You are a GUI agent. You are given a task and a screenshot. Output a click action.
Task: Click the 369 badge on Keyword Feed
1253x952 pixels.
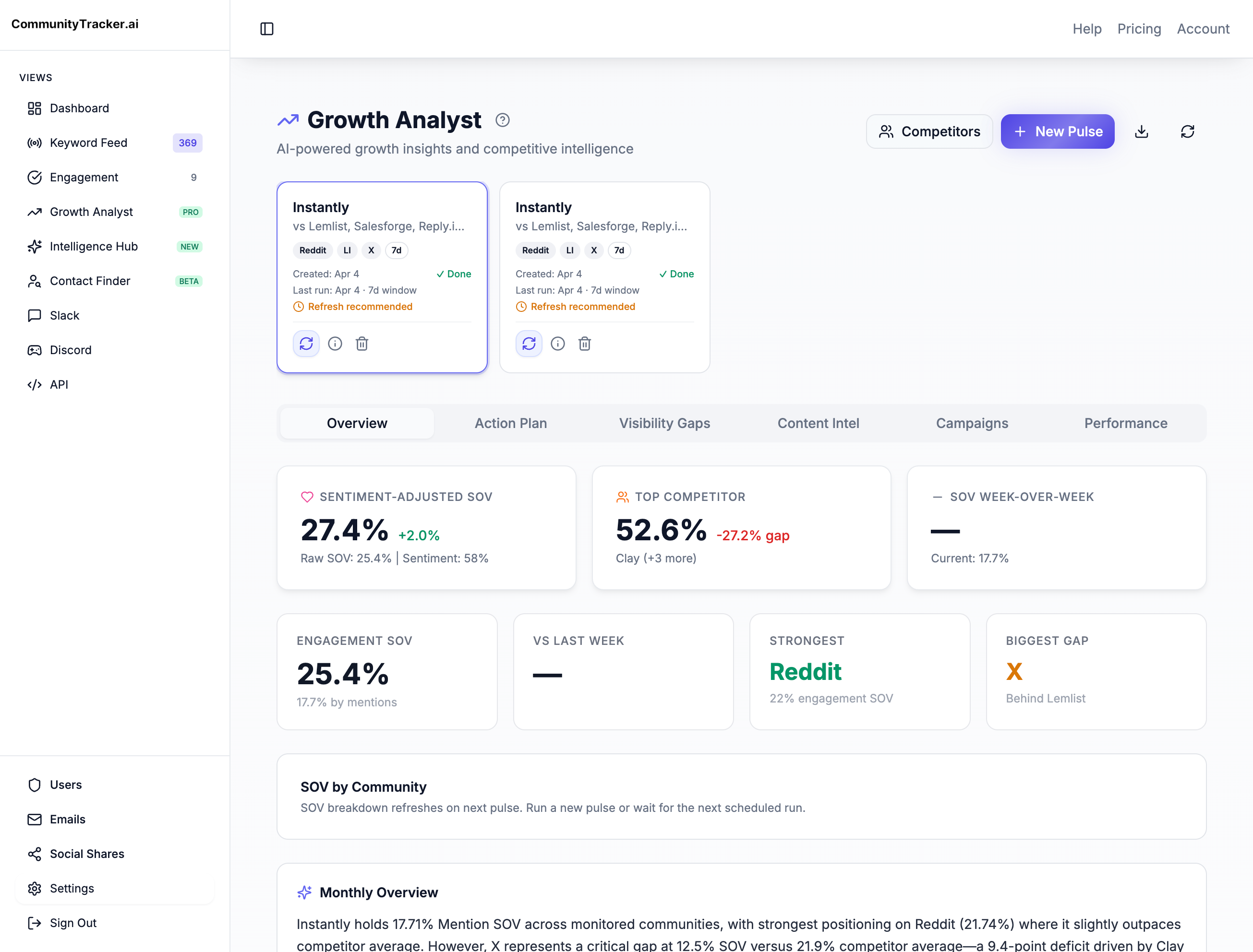pyautogui.click(x=188, y=143)
